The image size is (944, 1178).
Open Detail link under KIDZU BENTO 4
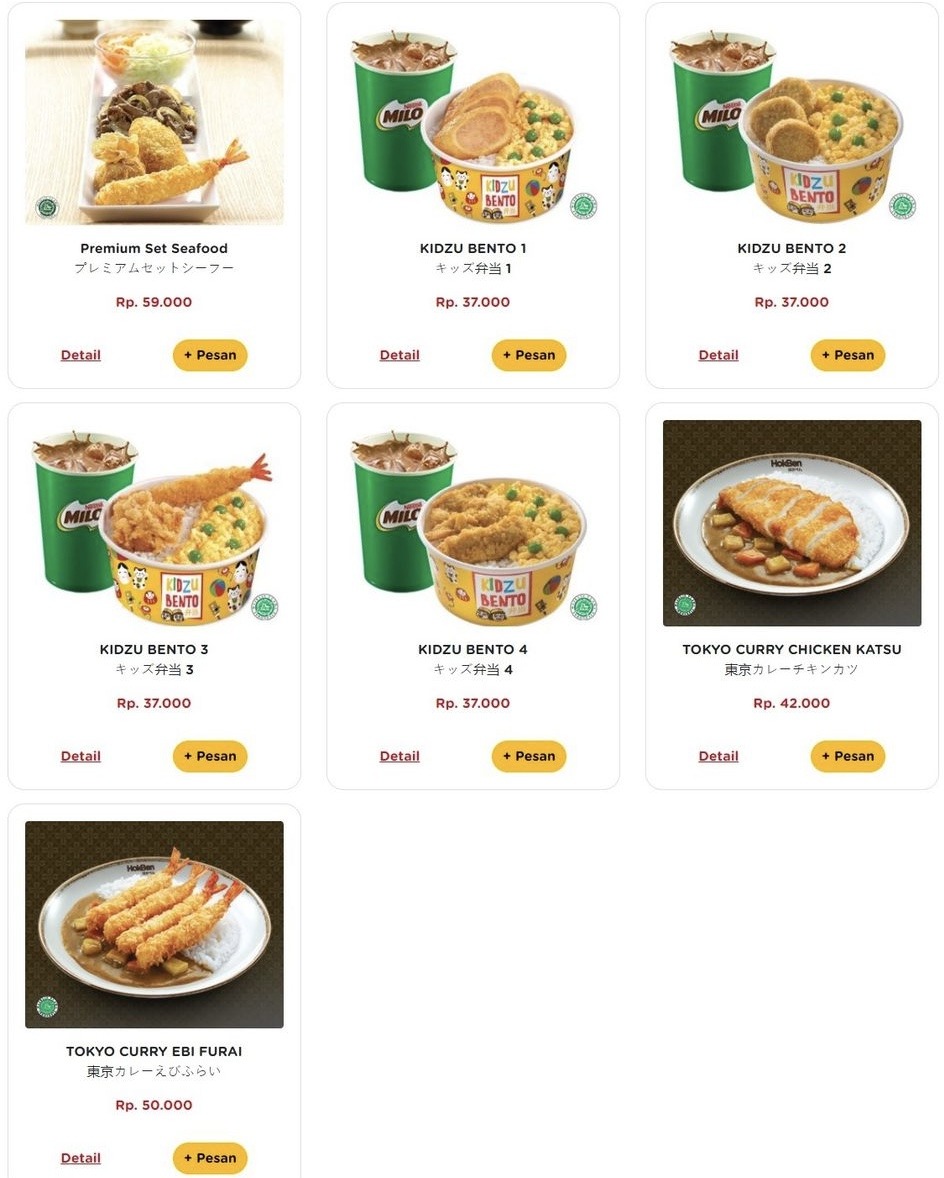[400, 757]
